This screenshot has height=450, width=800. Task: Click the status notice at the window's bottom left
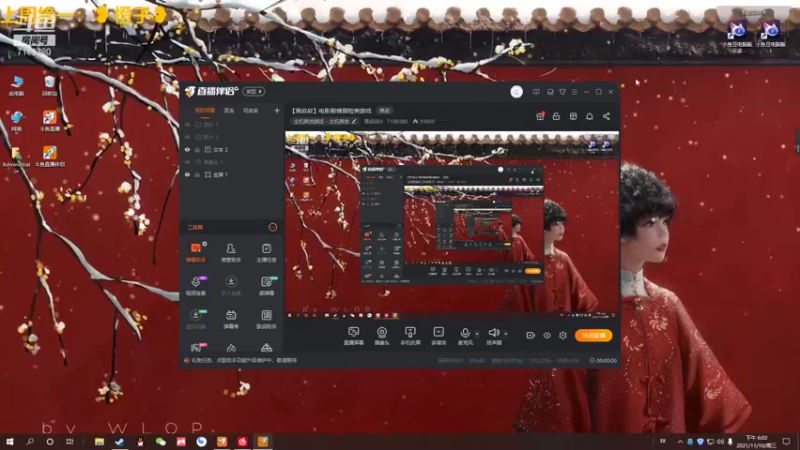[240, 361]
